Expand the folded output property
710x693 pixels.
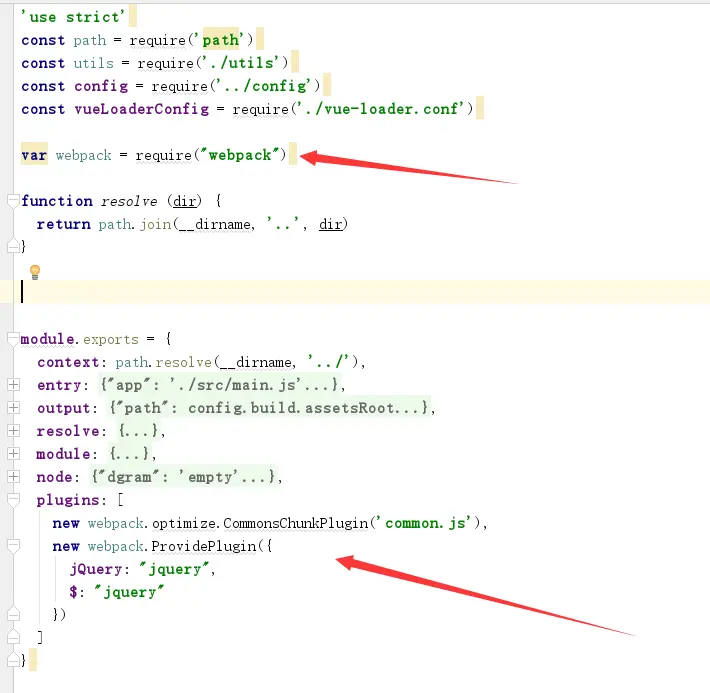point(14,408)
